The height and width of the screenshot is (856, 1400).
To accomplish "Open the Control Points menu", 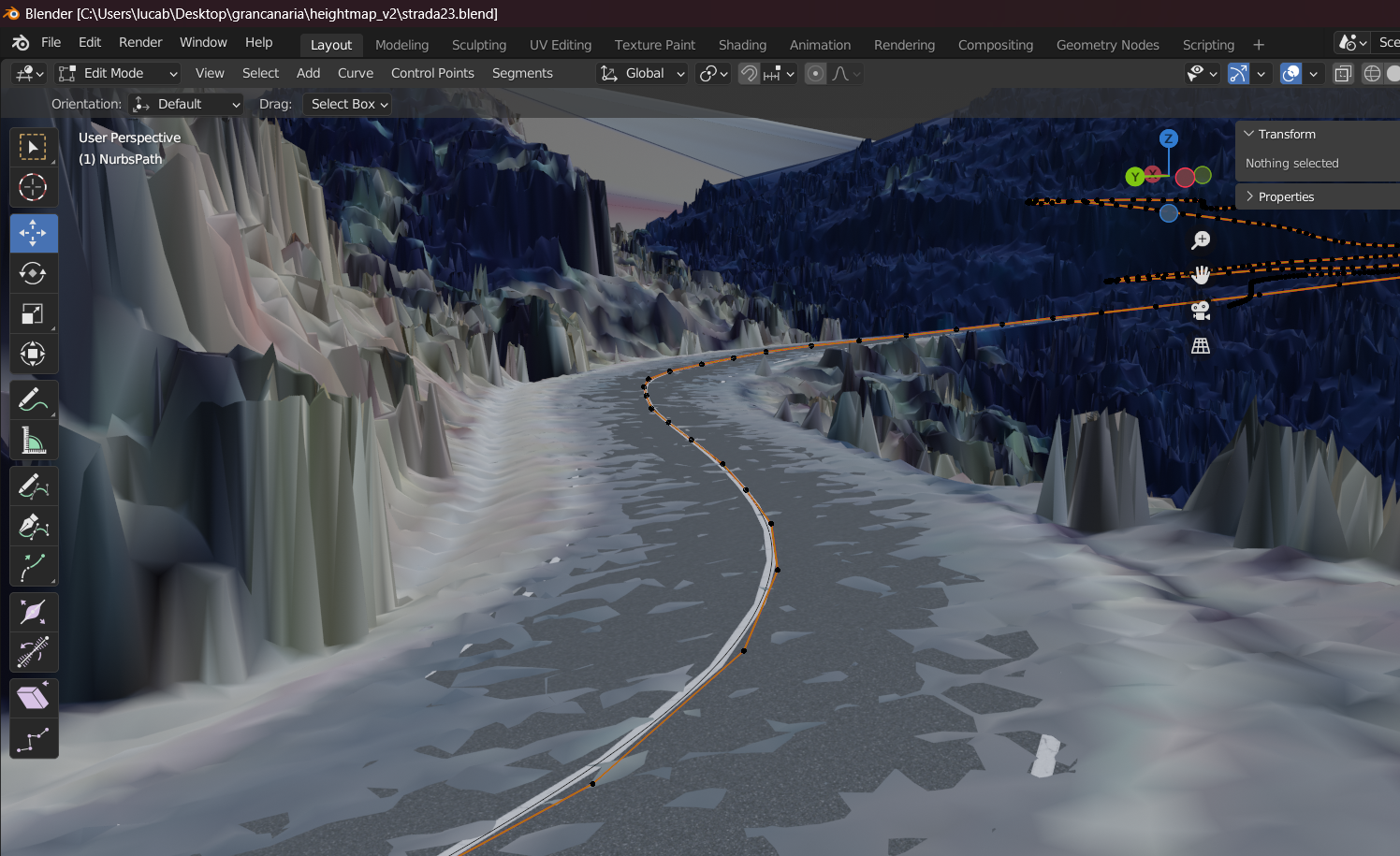I will click(x=432, y=74).
